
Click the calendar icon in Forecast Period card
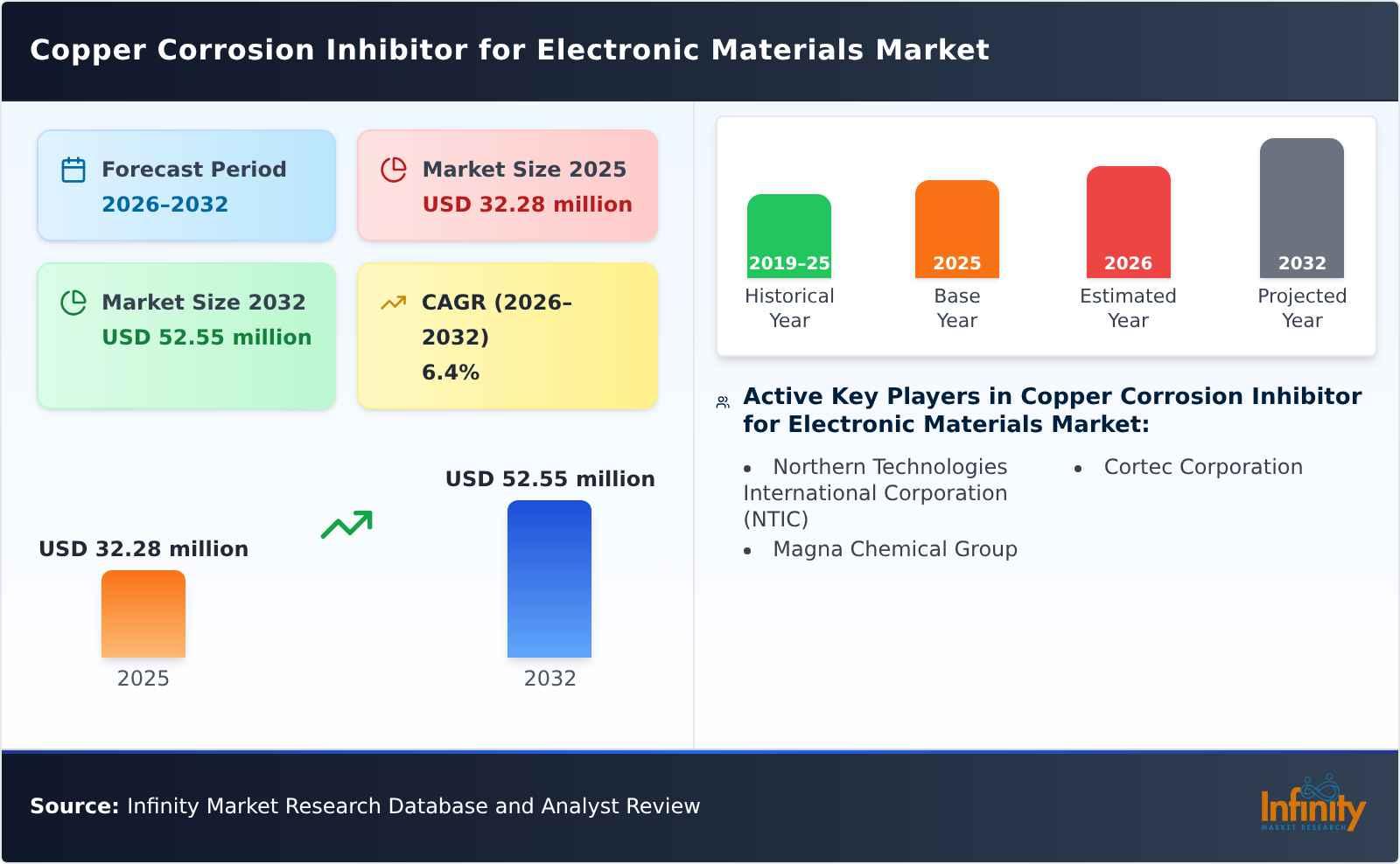73,168
